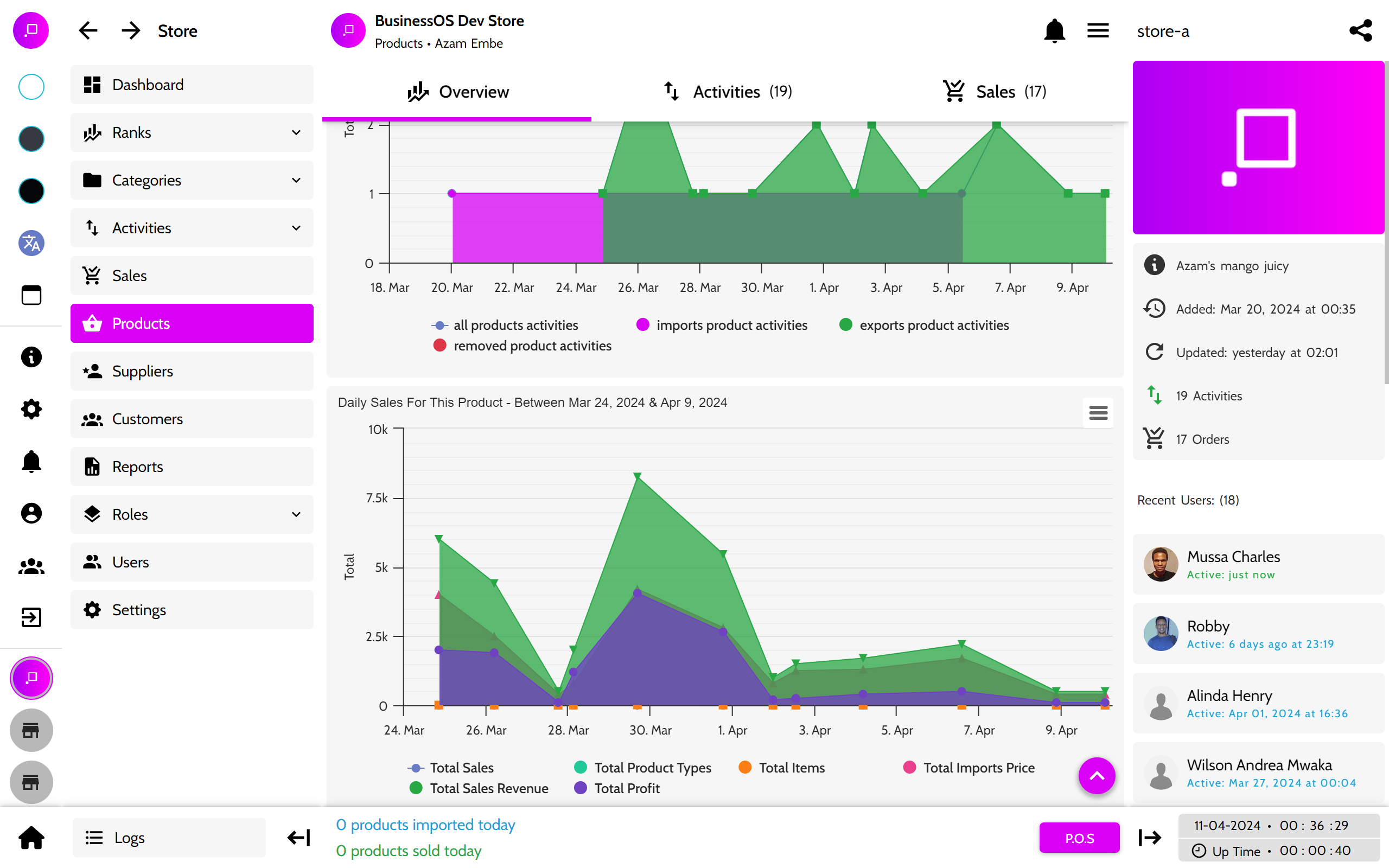Click the scroll-to-top round button
Viewport: 1389px width, 868px height.
coord(1097,776)
